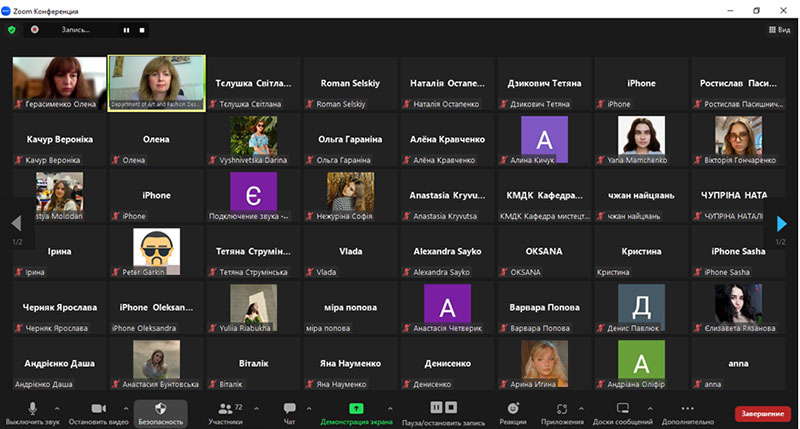Stop recording from top-left indicator
Screen dimensions: 800x429
(x=142, y=30)
